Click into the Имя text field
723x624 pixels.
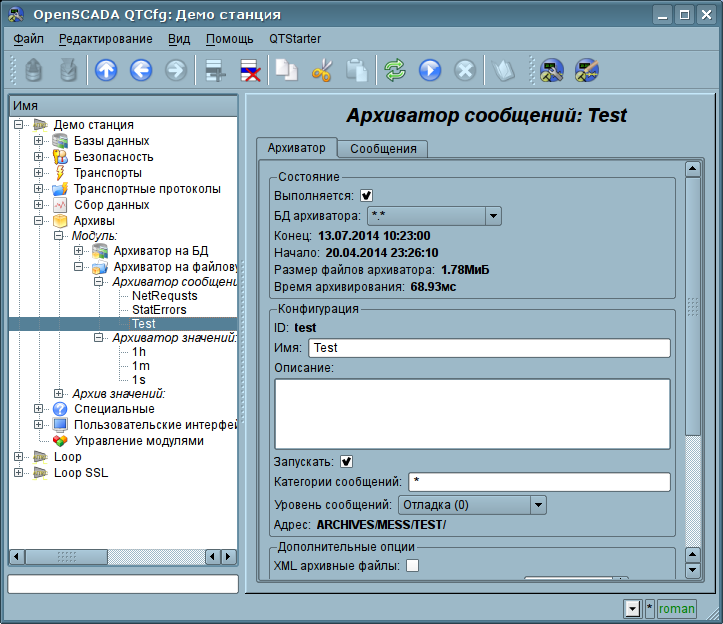coord(489,348)
